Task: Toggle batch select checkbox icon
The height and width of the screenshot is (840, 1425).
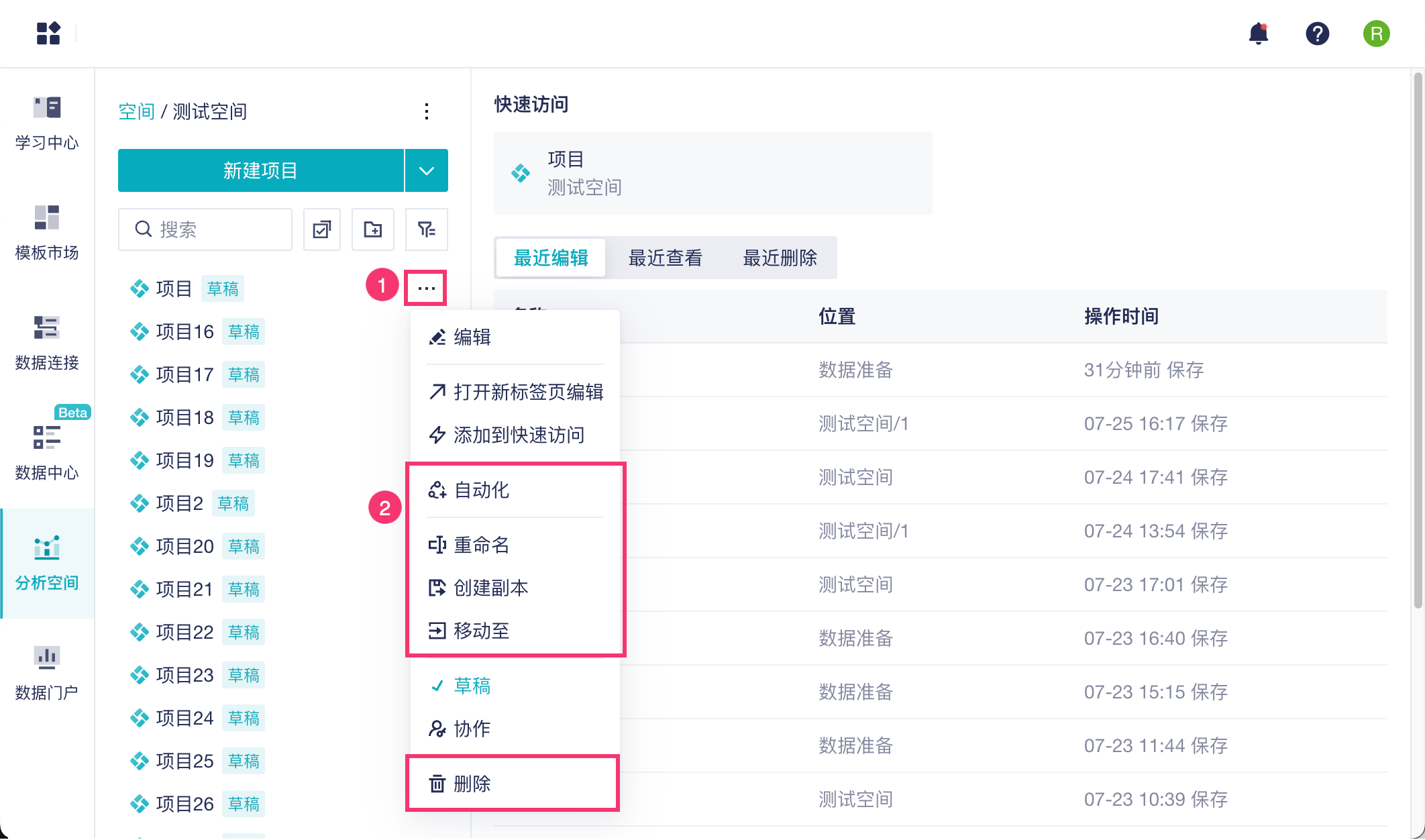Action: tap(322, 229)
